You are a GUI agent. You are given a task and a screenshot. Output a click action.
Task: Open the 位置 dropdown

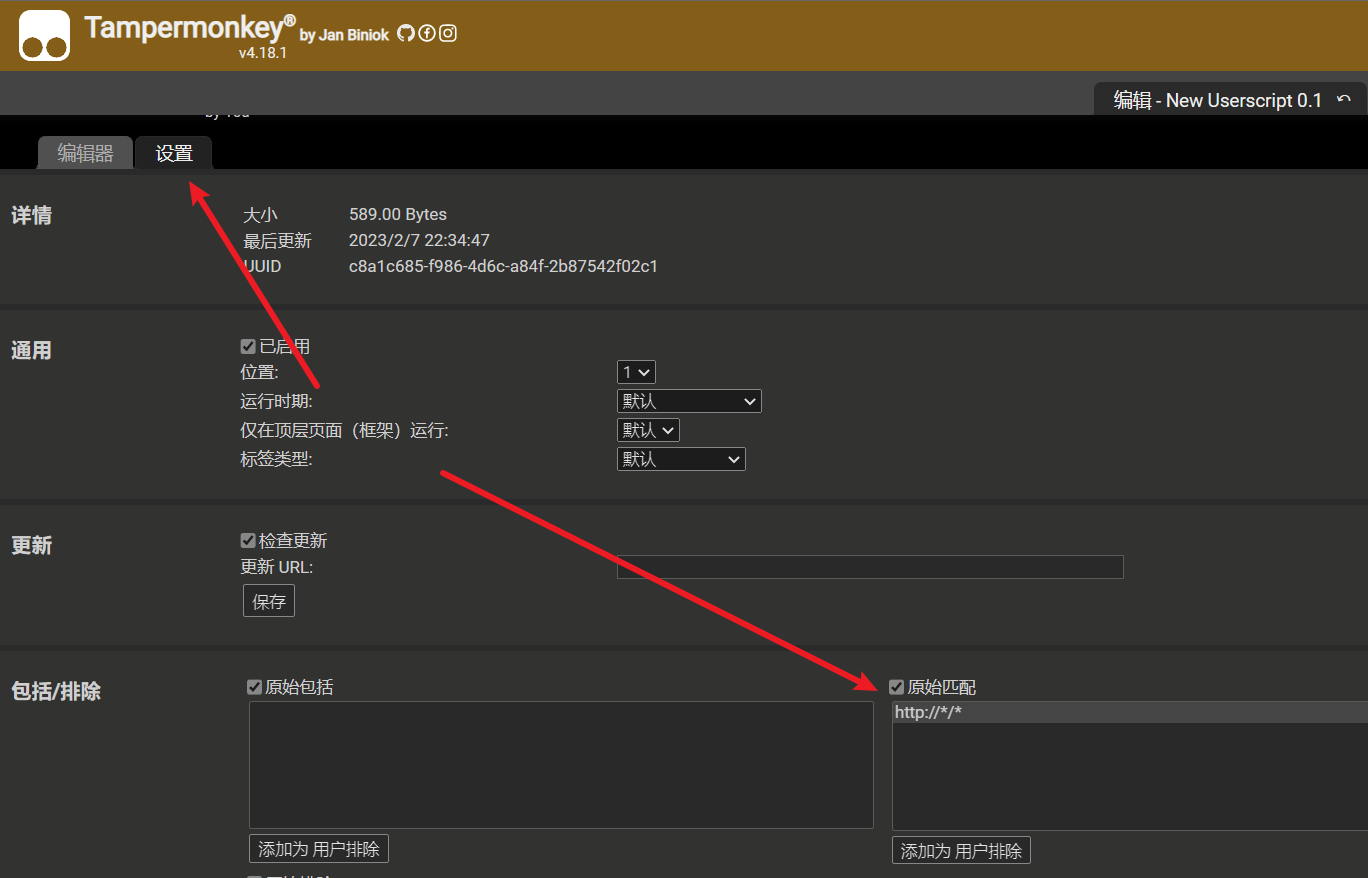636,372
